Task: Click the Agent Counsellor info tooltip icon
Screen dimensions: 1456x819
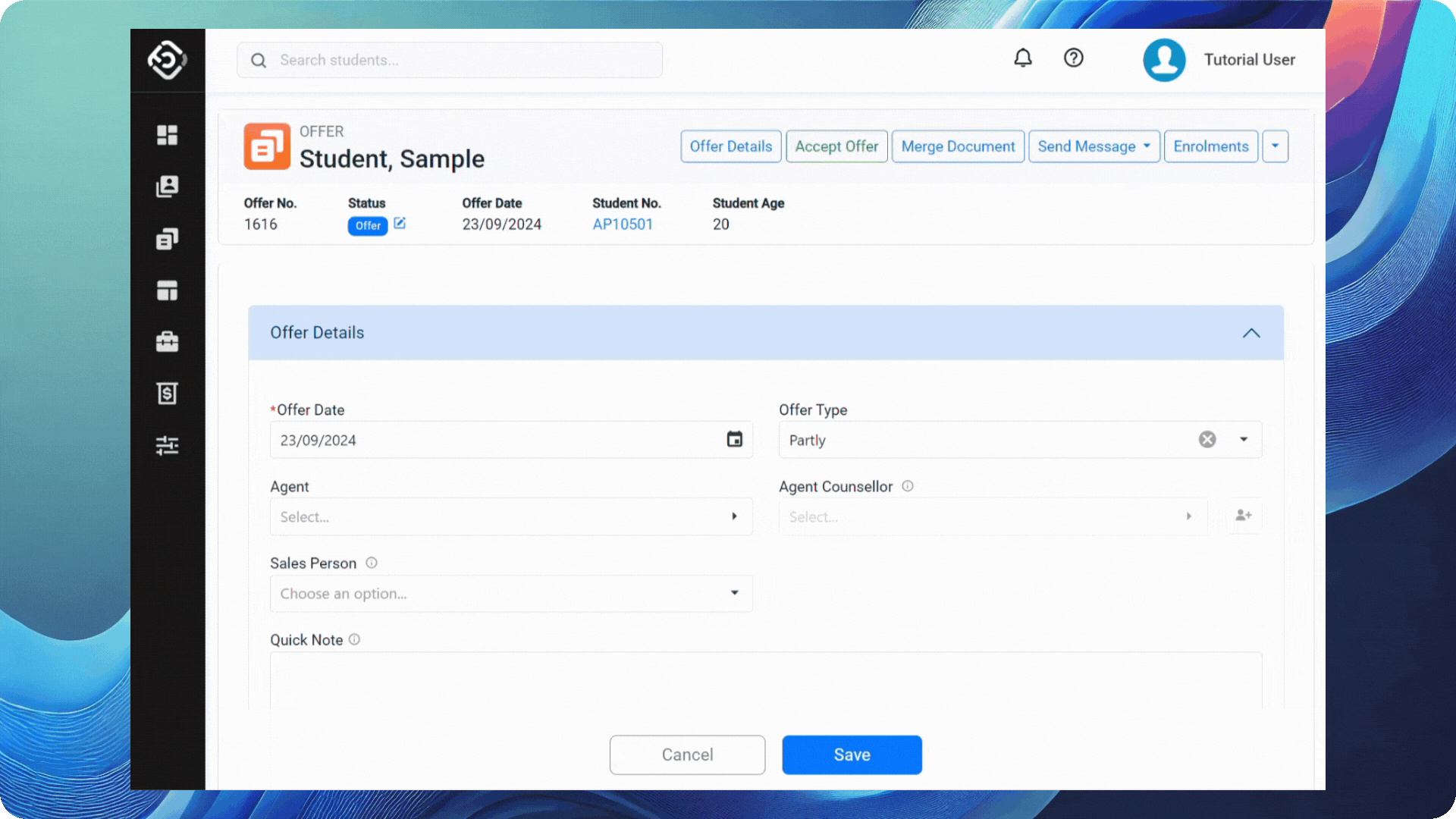Action: click(907, 486)
